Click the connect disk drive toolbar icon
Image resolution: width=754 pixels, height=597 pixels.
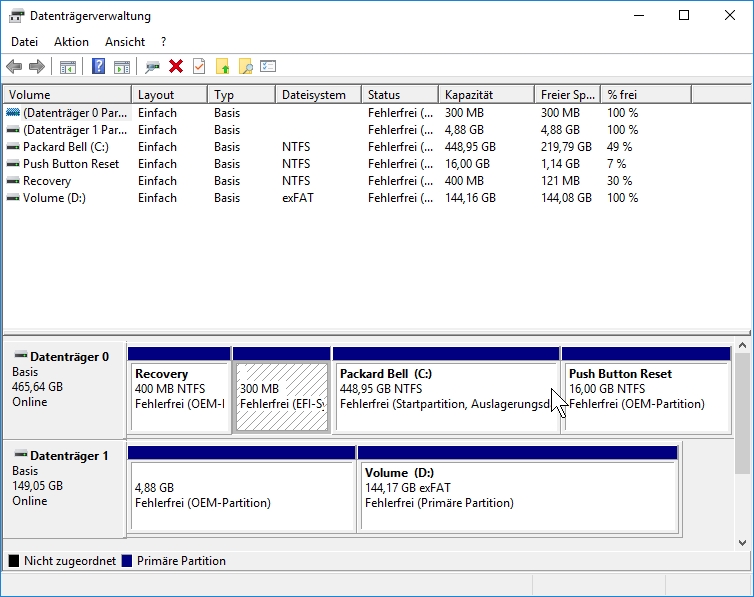point(153,66)
